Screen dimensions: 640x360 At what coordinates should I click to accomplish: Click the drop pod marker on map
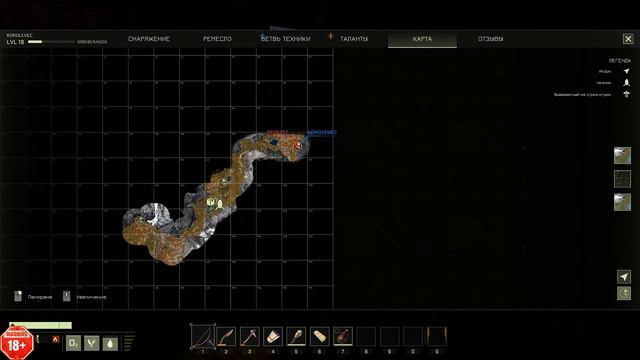tap(220, 204)
